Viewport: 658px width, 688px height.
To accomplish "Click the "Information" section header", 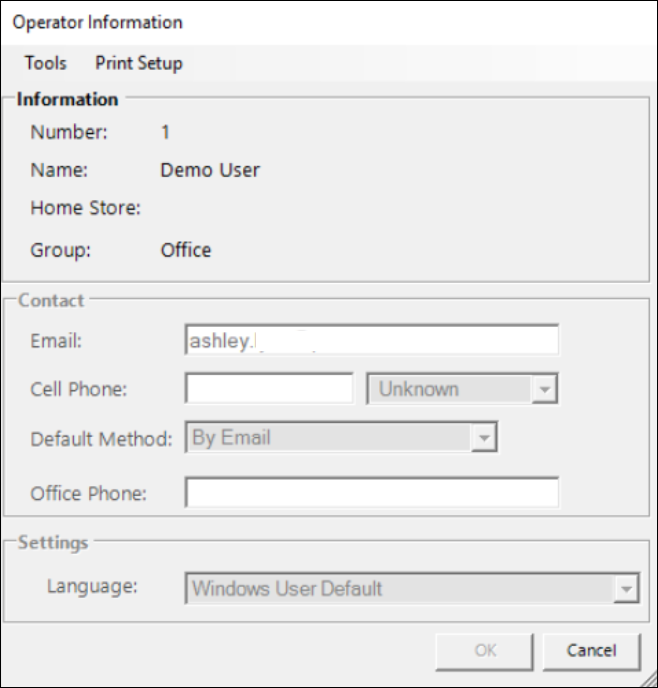I will click(x=67, y=99).
